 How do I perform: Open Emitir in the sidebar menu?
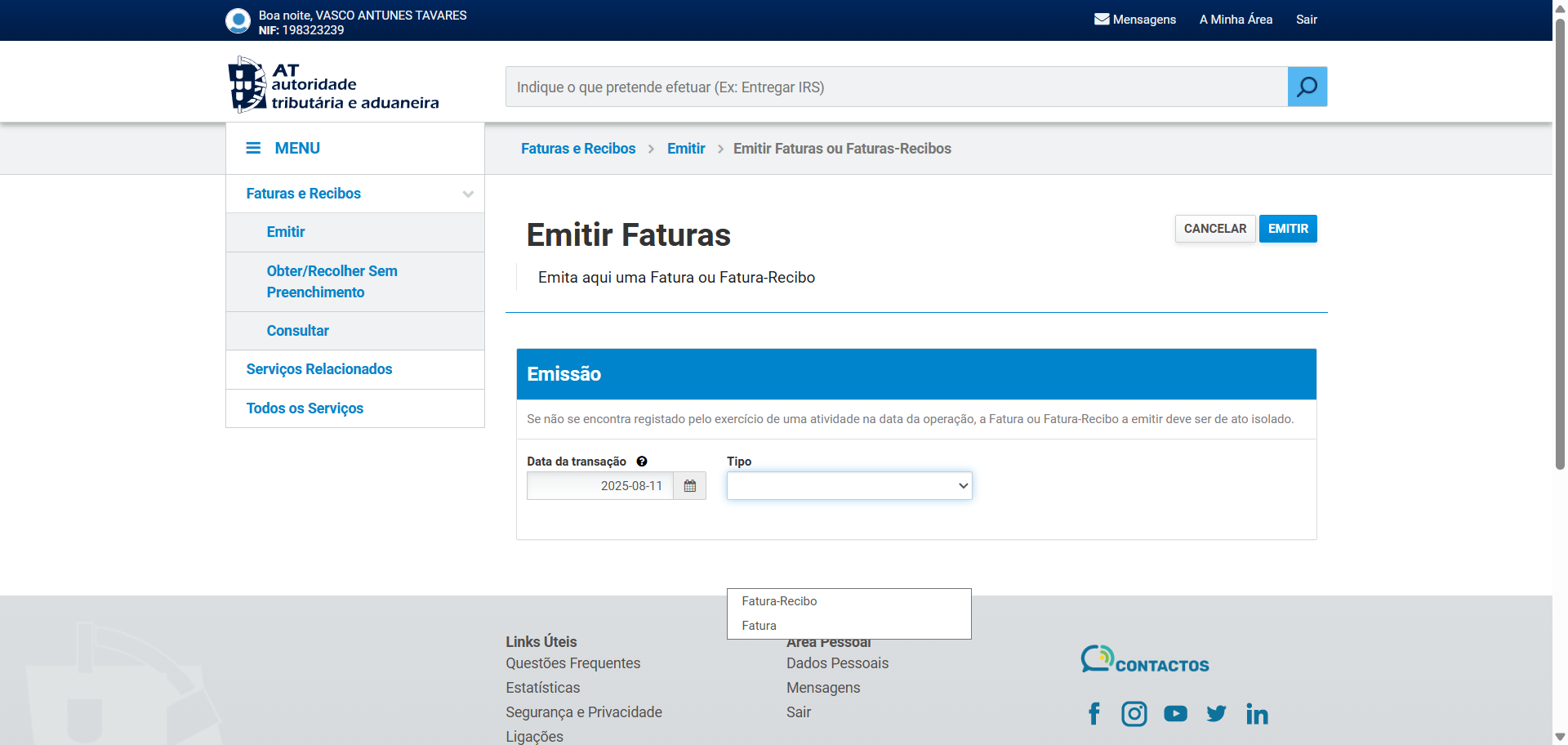pyautogui.click(x=286, y=232)
